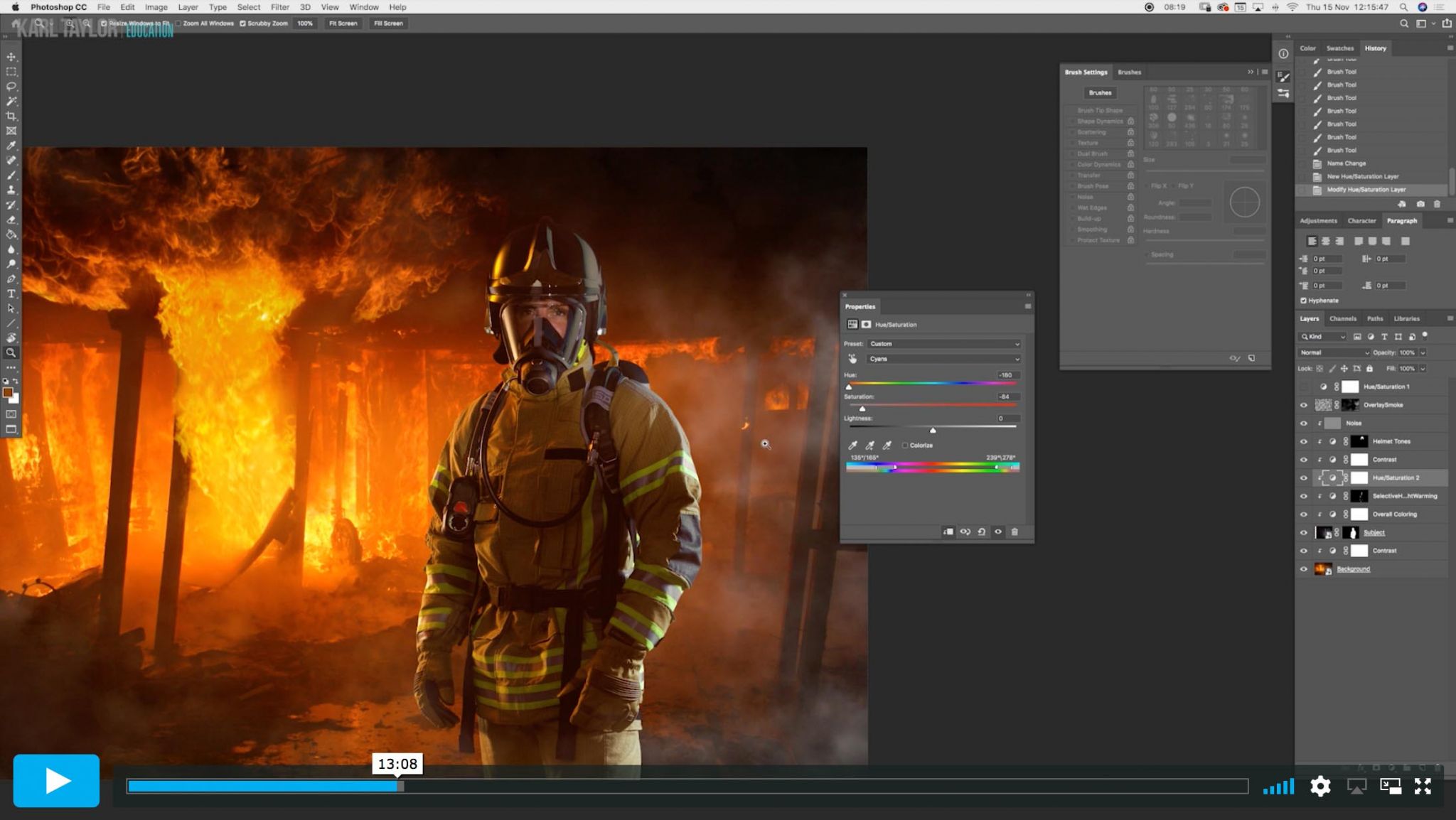
Task: Hide the OverlaySmoke layer
Action: 1304,404
